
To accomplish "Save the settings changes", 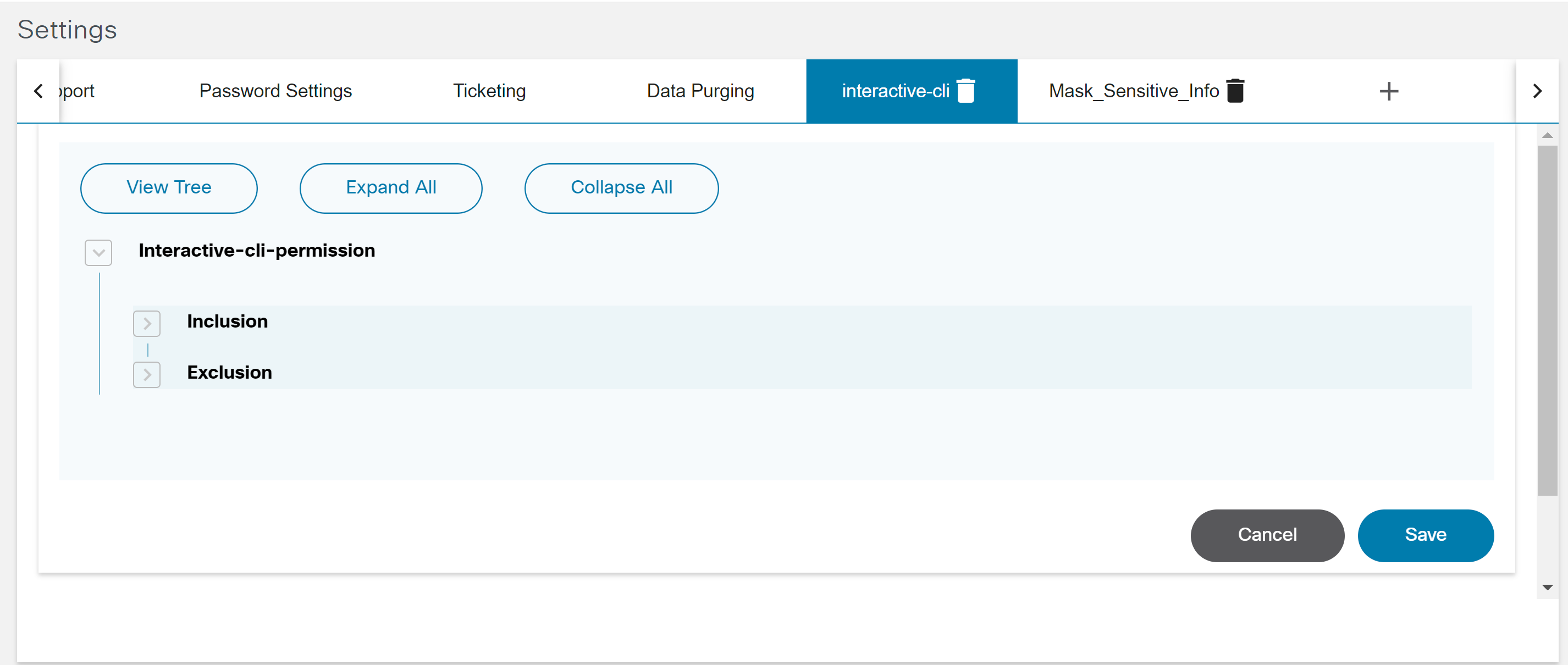I will pos(1425,535).
